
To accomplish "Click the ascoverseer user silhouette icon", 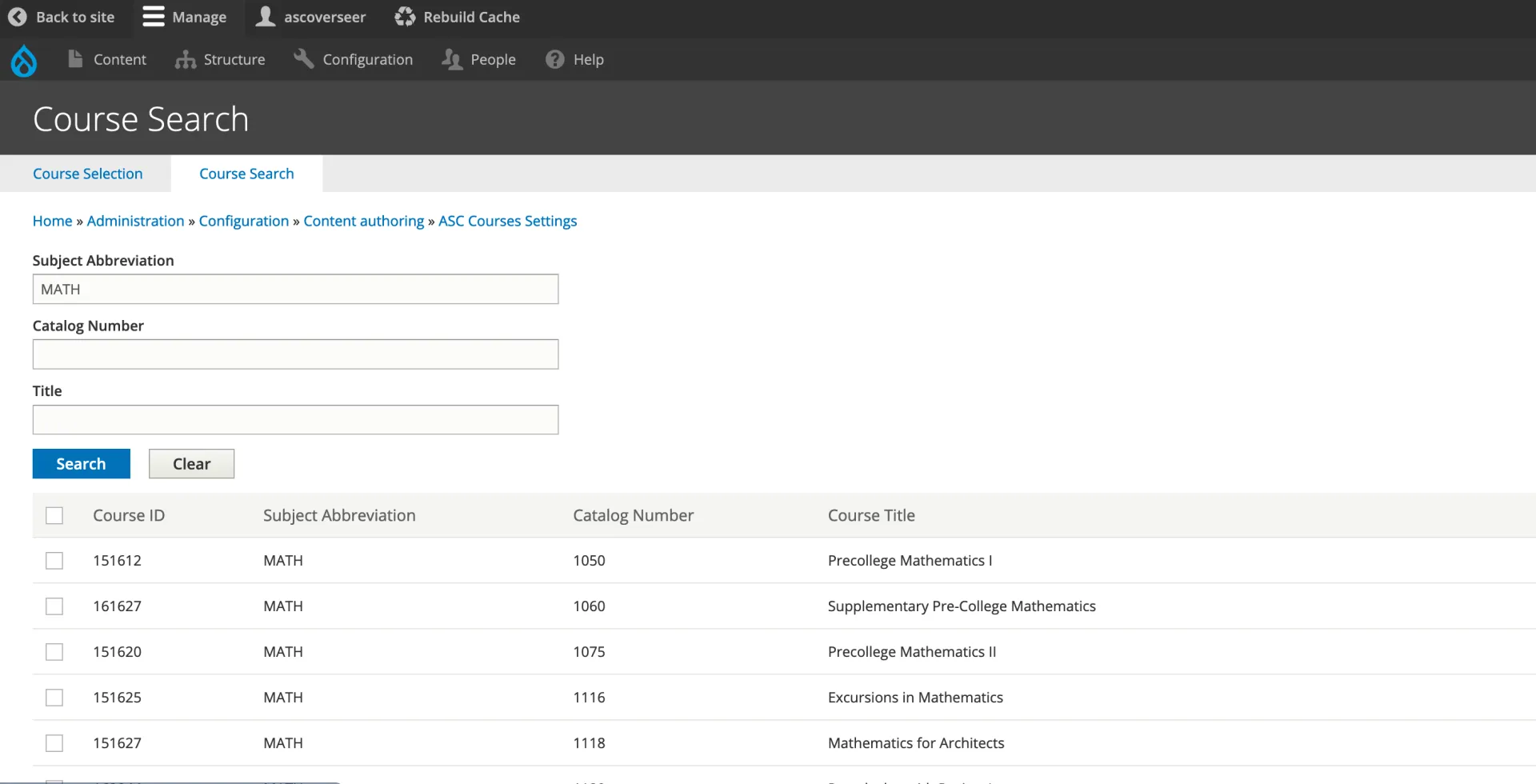I will pos(266,16).
